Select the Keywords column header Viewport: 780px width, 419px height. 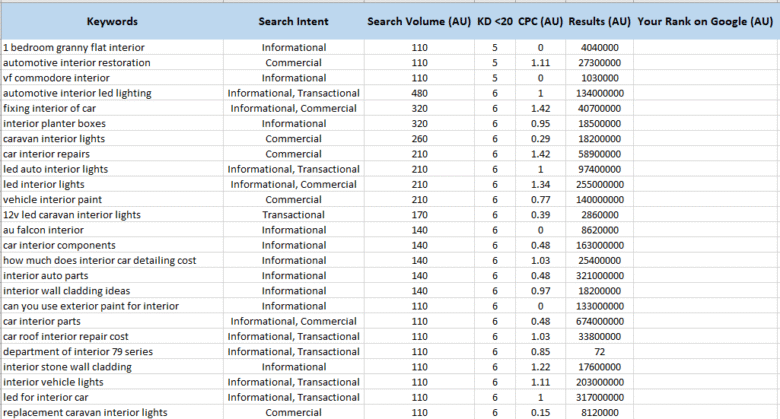[112, 21]
